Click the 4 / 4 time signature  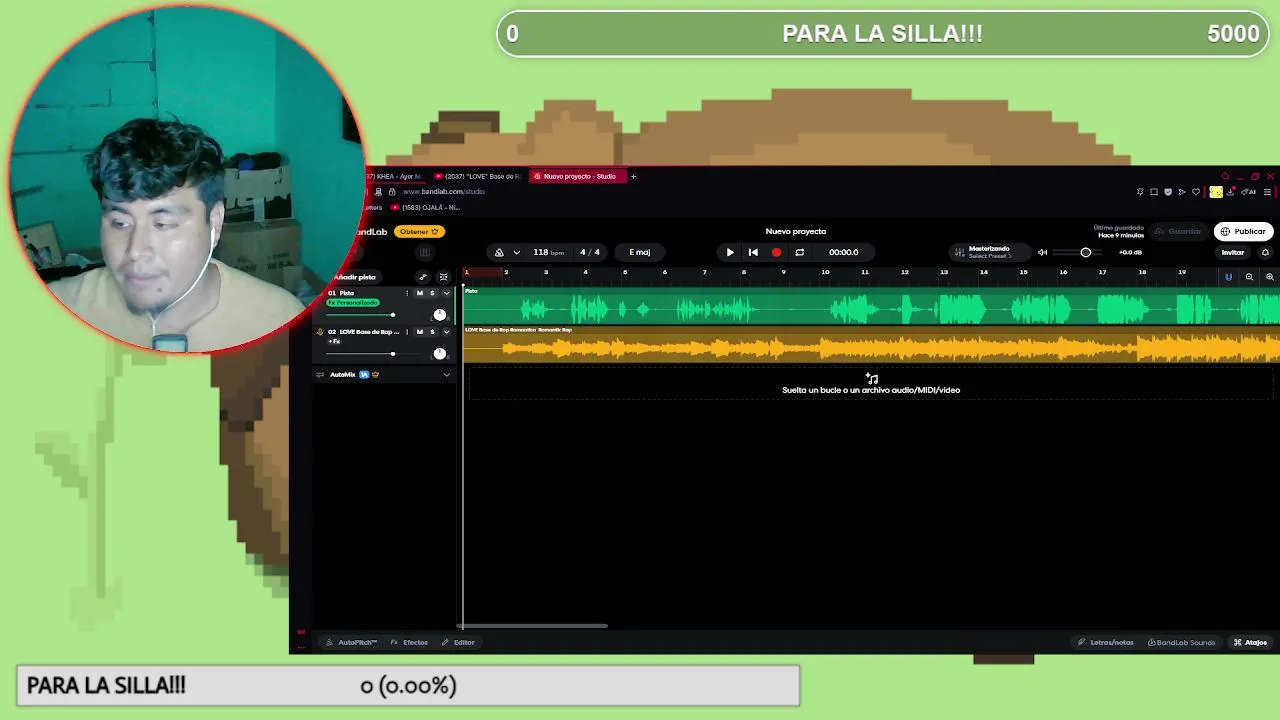[x=590, y=252]
